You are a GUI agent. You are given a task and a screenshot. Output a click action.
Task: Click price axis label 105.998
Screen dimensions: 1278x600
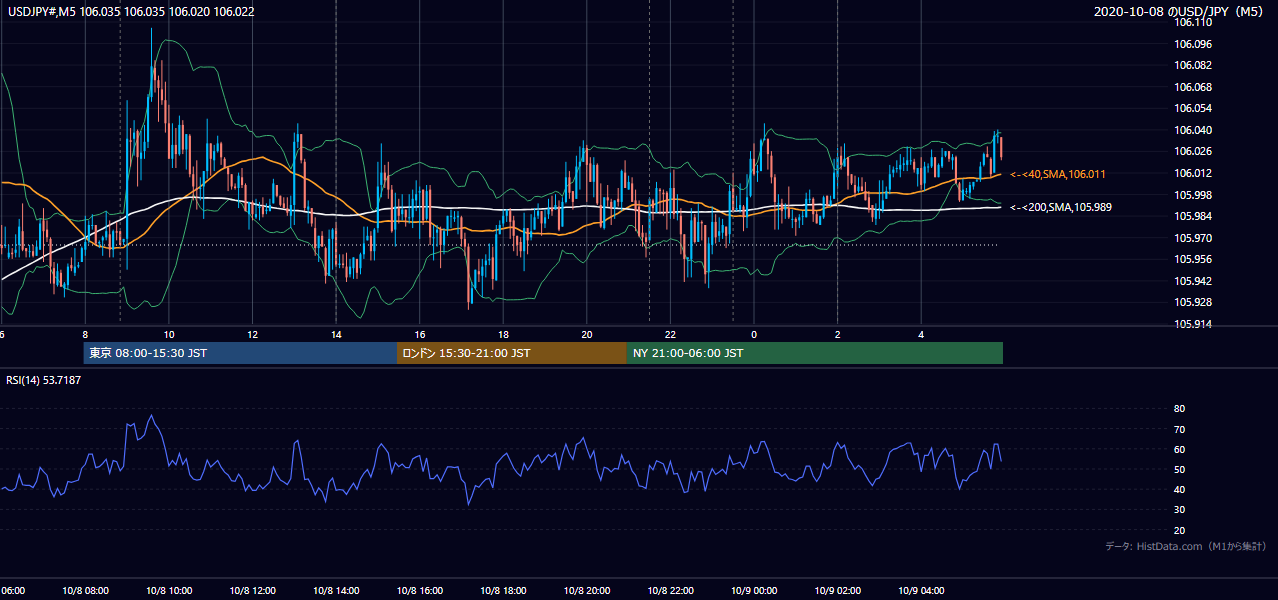1194,195
